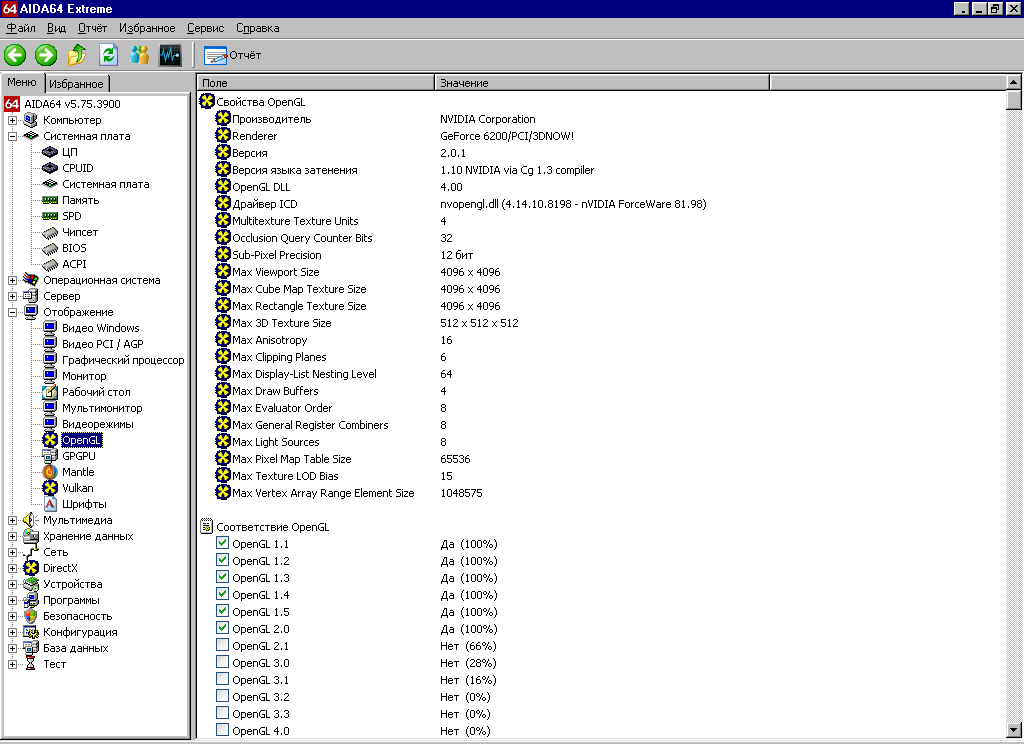The height and width of the screenshot is (744, 1024).
Task: Select the ЦП tree item icon
Action: (x=50, y=152)
